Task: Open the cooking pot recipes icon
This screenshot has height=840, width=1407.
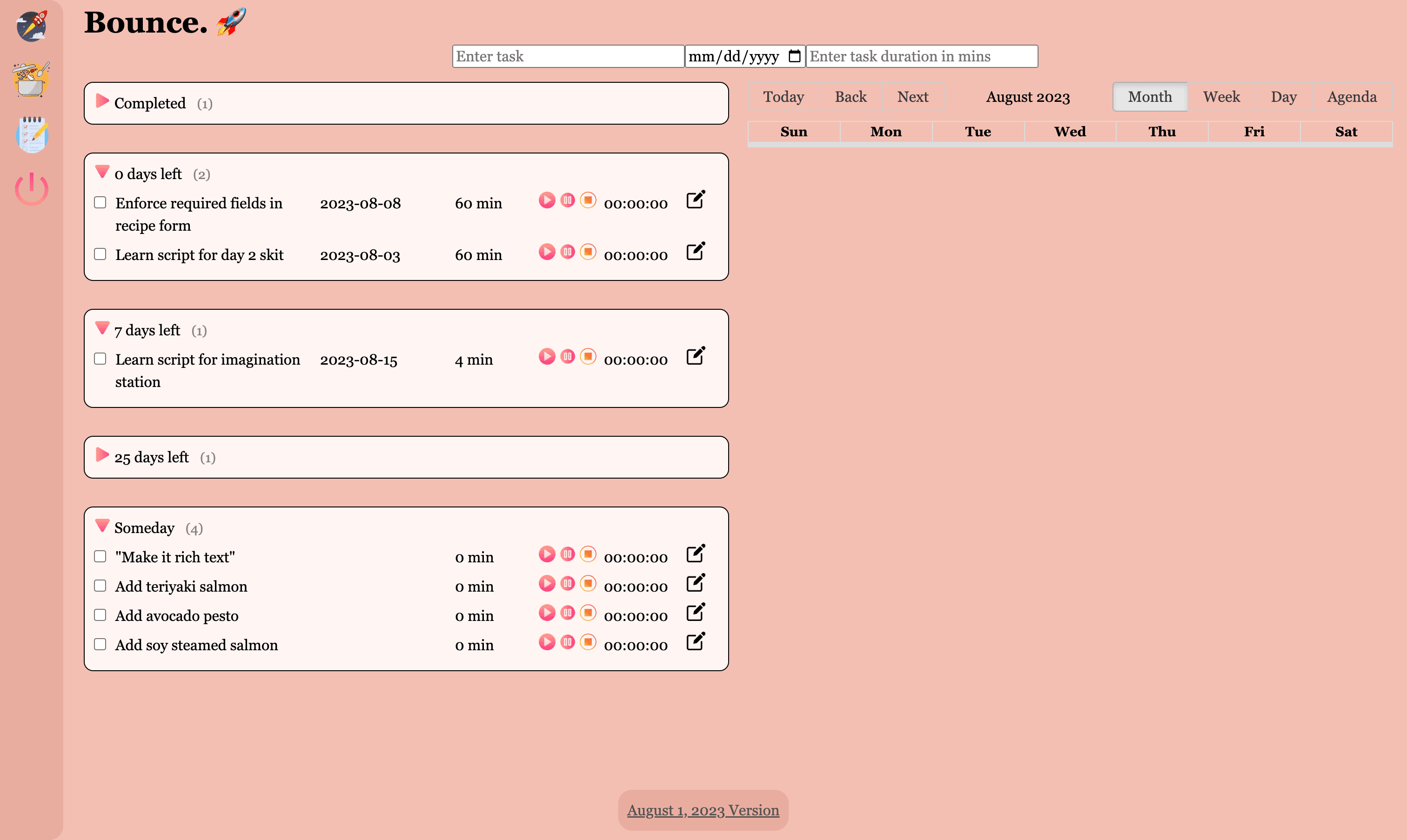Action: 31,80
